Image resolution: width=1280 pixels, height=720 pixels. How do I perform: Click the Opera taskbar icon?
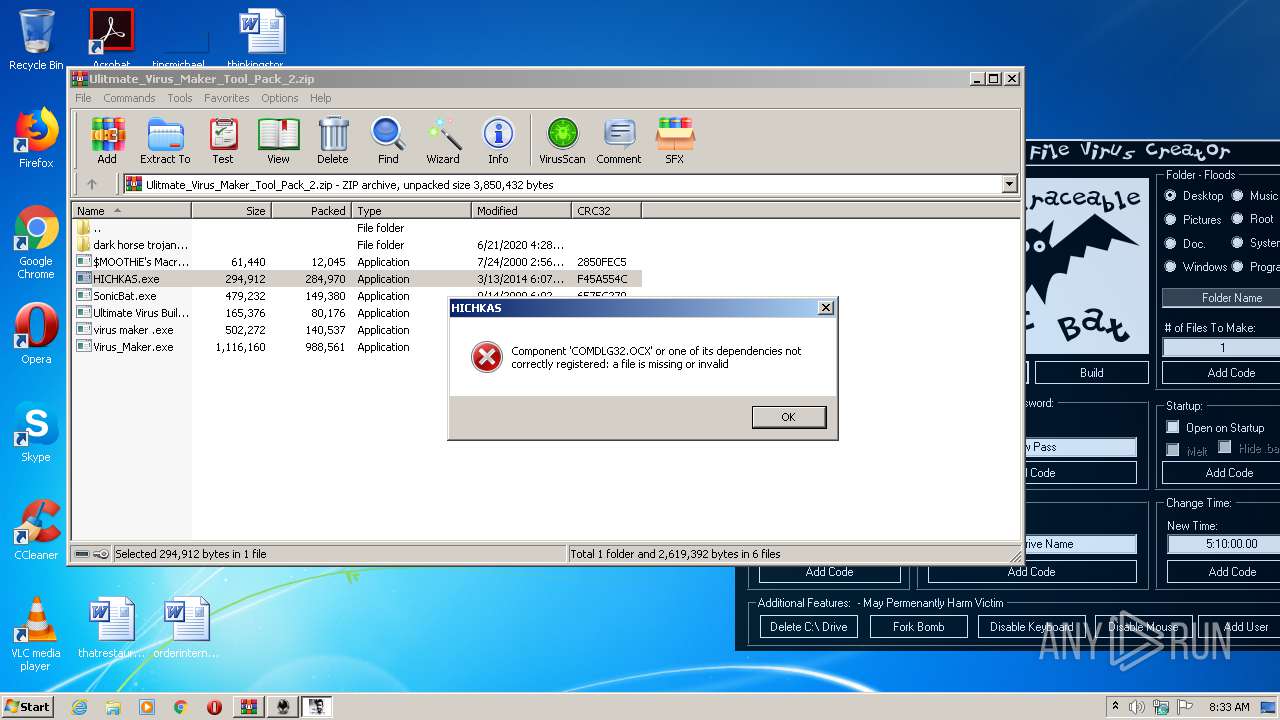214,707
